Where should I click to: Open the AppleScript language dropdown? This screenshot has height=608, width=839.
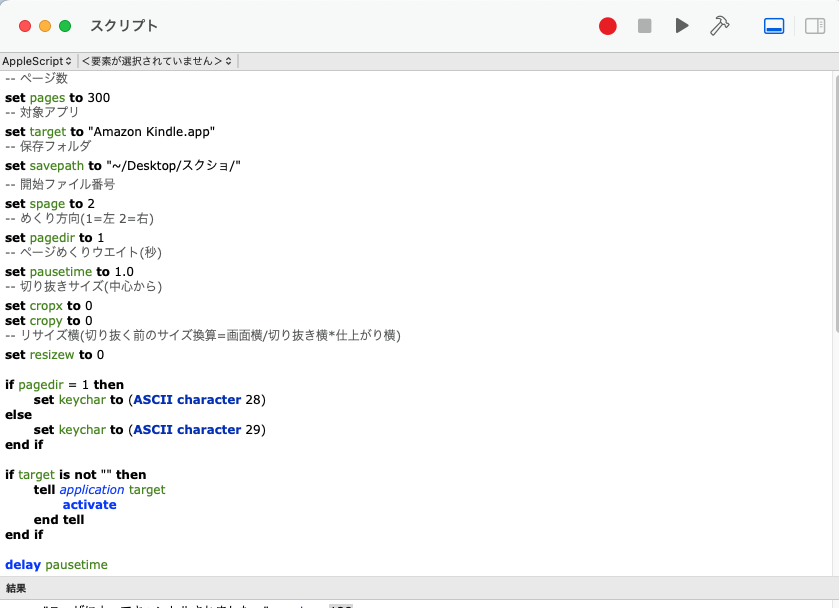pos(34,61)
